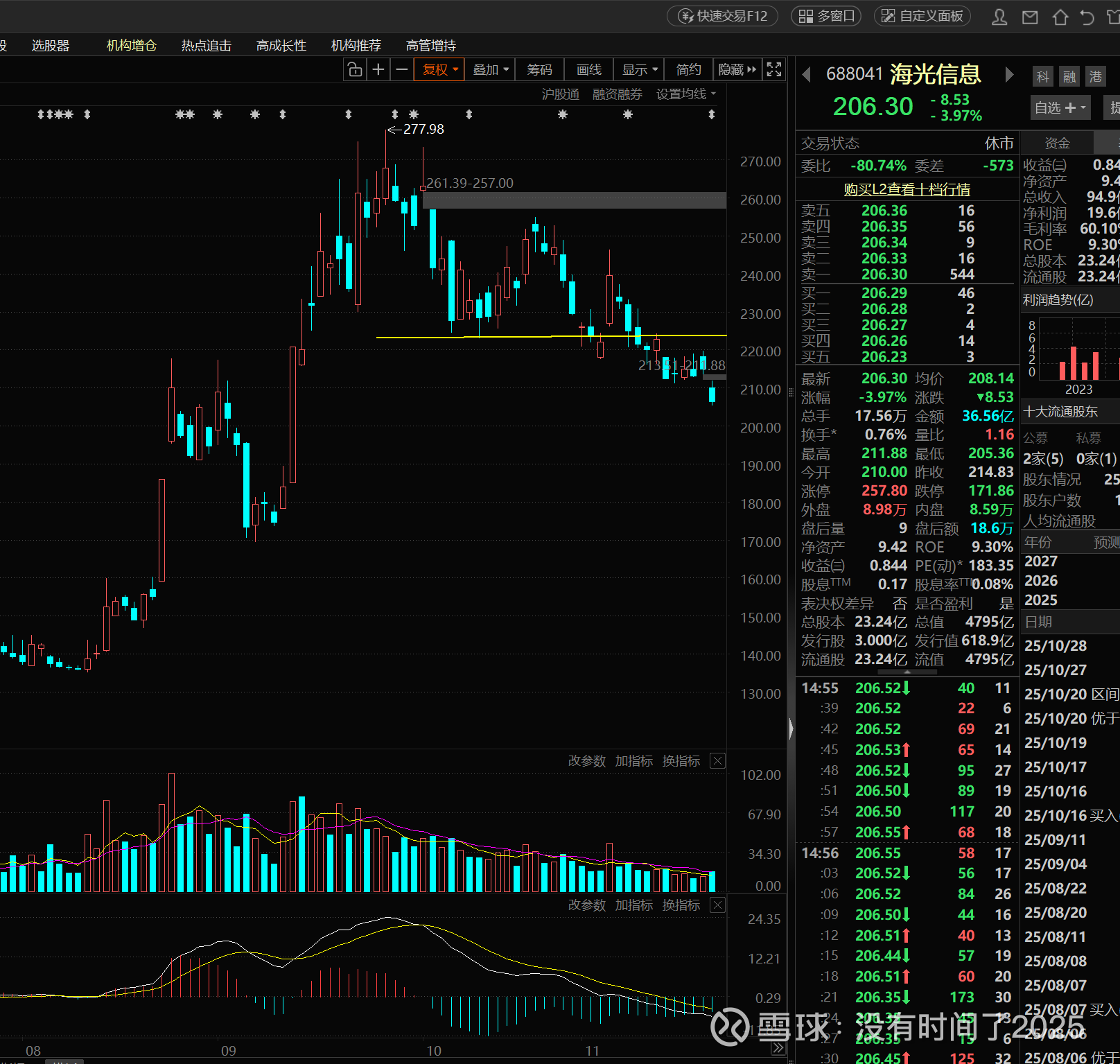1120x1064 pixels.
Task: Click the undo back arrow icon
Action: (x=1087, y=17)
